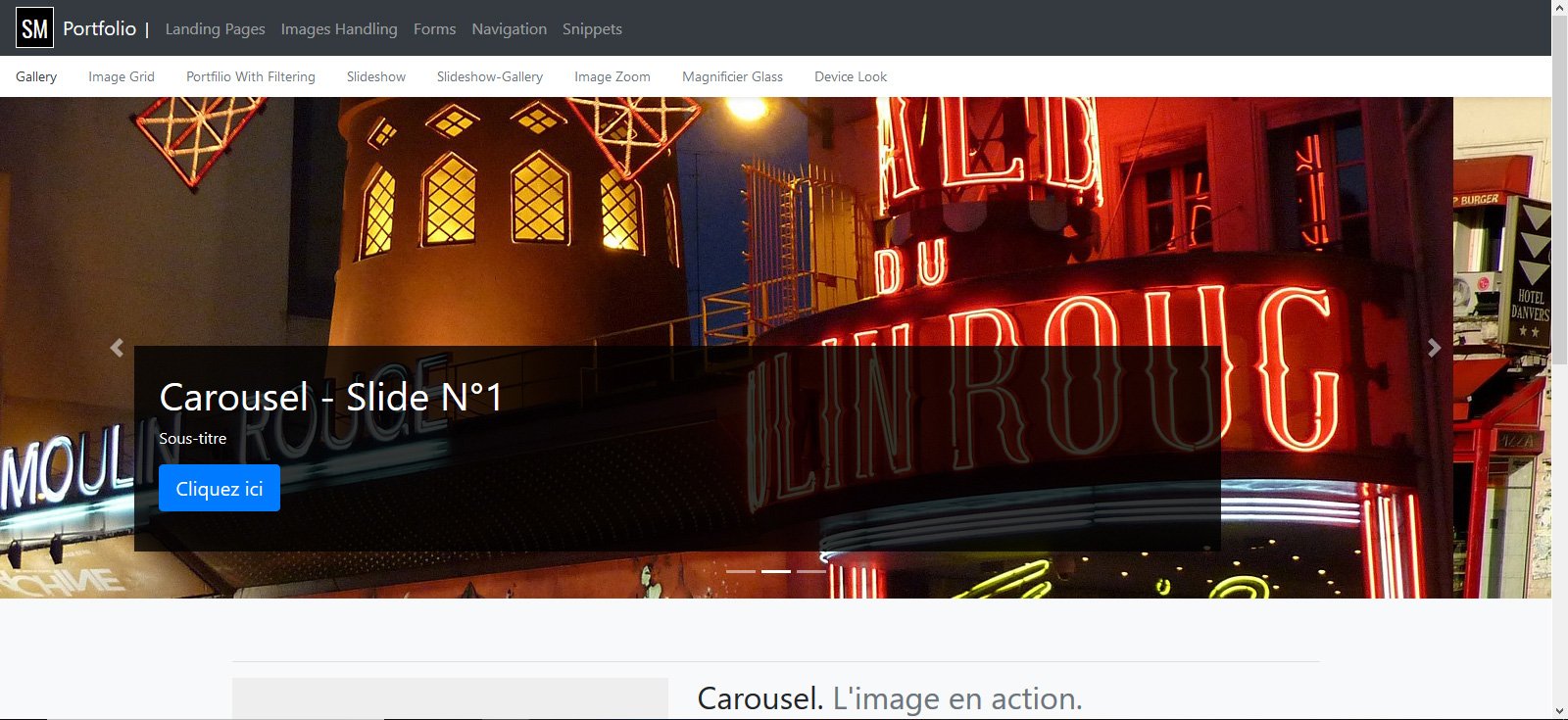Open the Magnificier Glass tab
The height and width of the screenshot is (720, 1568).
click(732, 76)
